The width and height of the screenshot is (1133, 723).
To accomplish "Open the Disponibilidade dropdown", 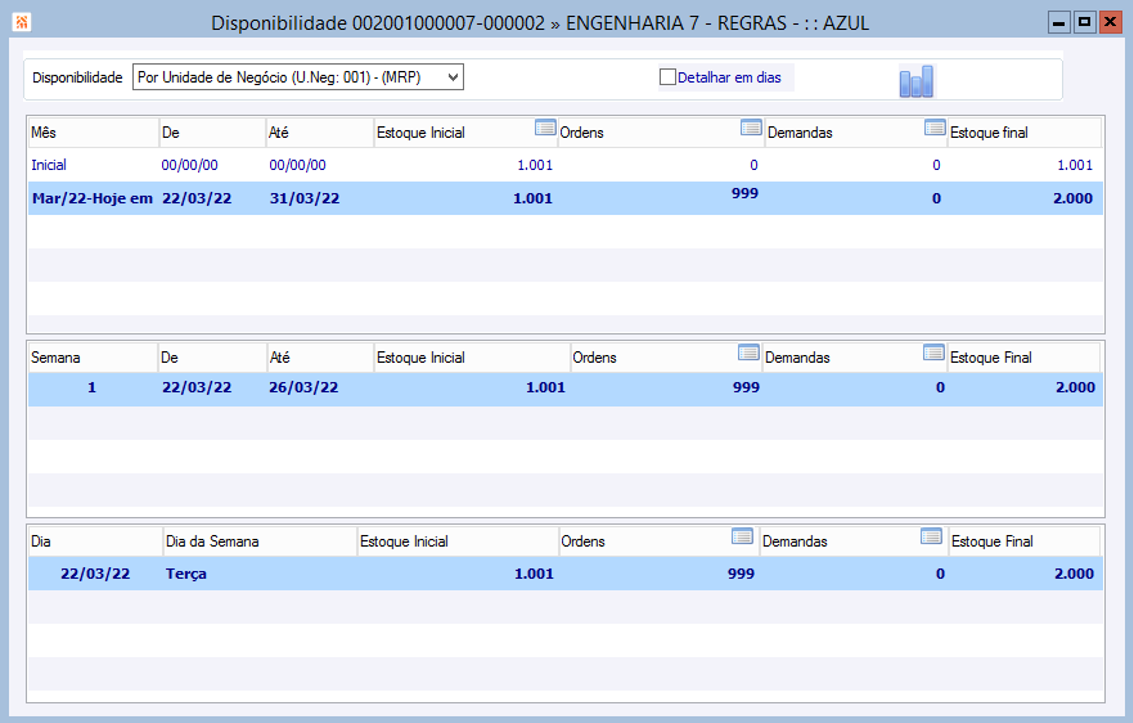I will click(298, 77).
